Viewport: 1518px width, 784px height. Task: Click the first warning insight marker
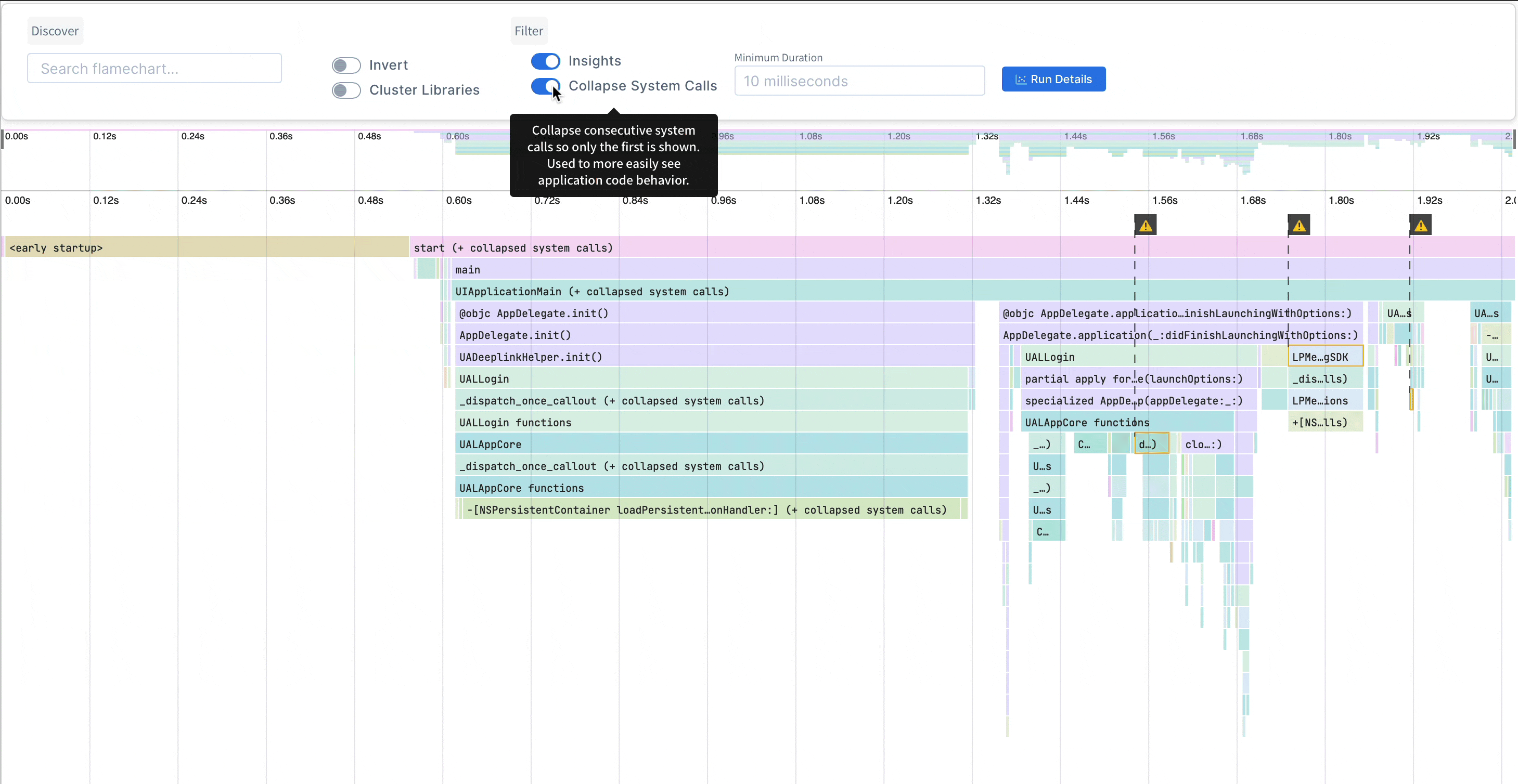(1145, 225)
